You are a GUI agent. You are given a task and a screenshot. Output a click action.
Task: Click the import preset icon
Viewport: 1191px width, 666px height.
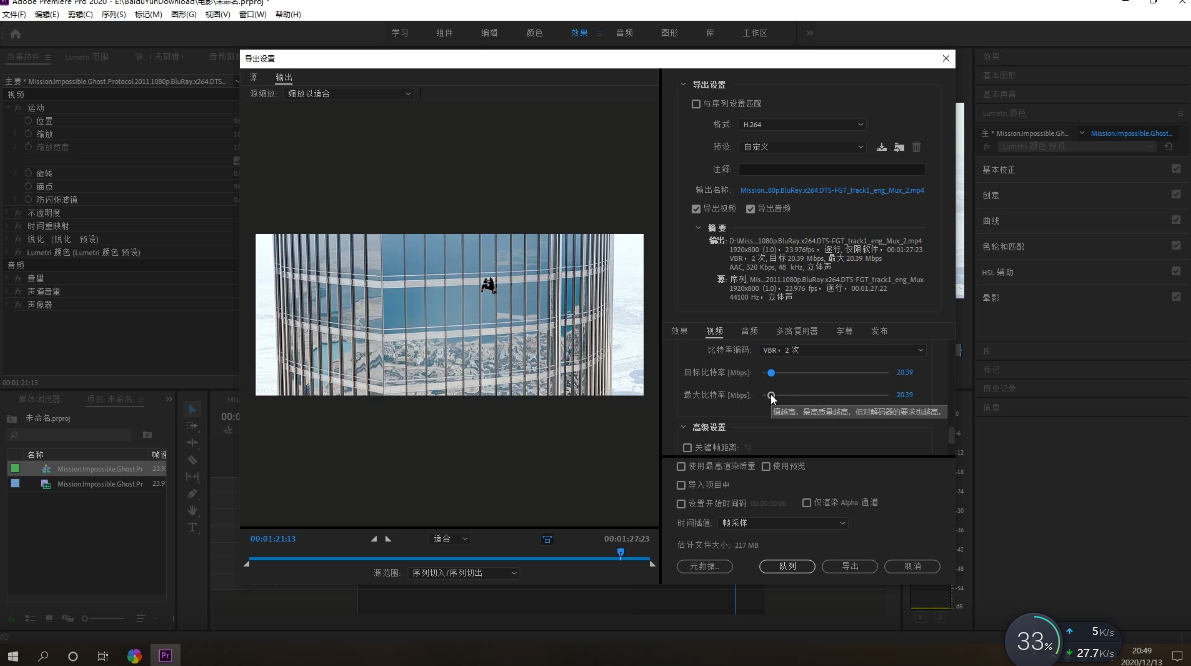click(899, 147)
